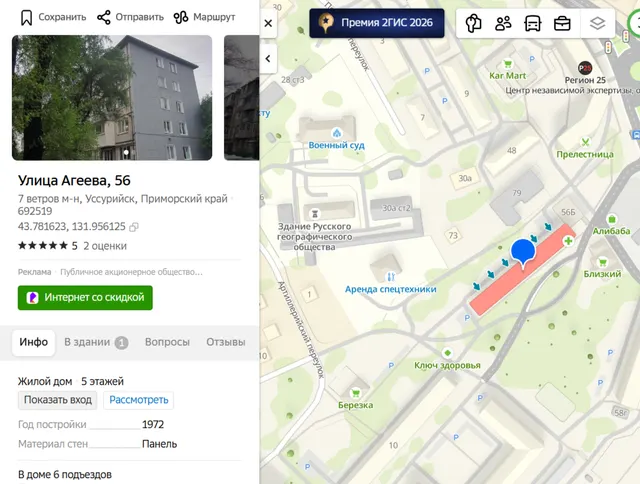Click the Рассмотреть link button

coord(139,400)
